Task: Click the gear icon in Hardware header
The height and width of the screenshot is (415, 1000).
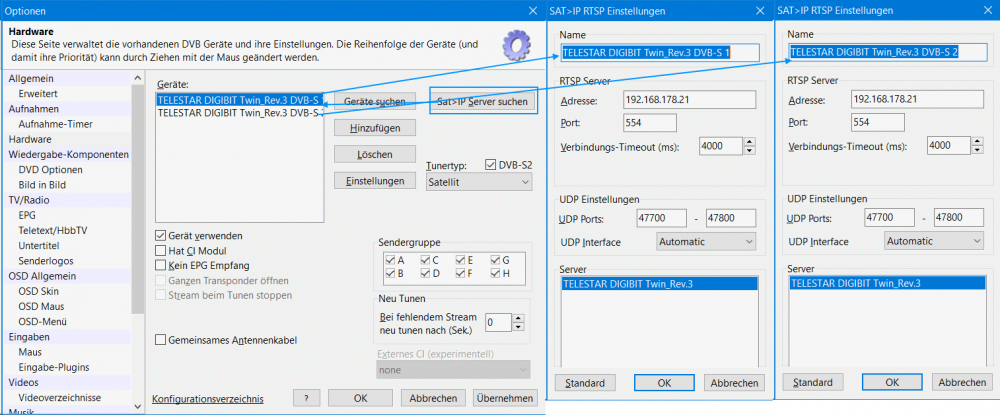Action: point(518,45)
